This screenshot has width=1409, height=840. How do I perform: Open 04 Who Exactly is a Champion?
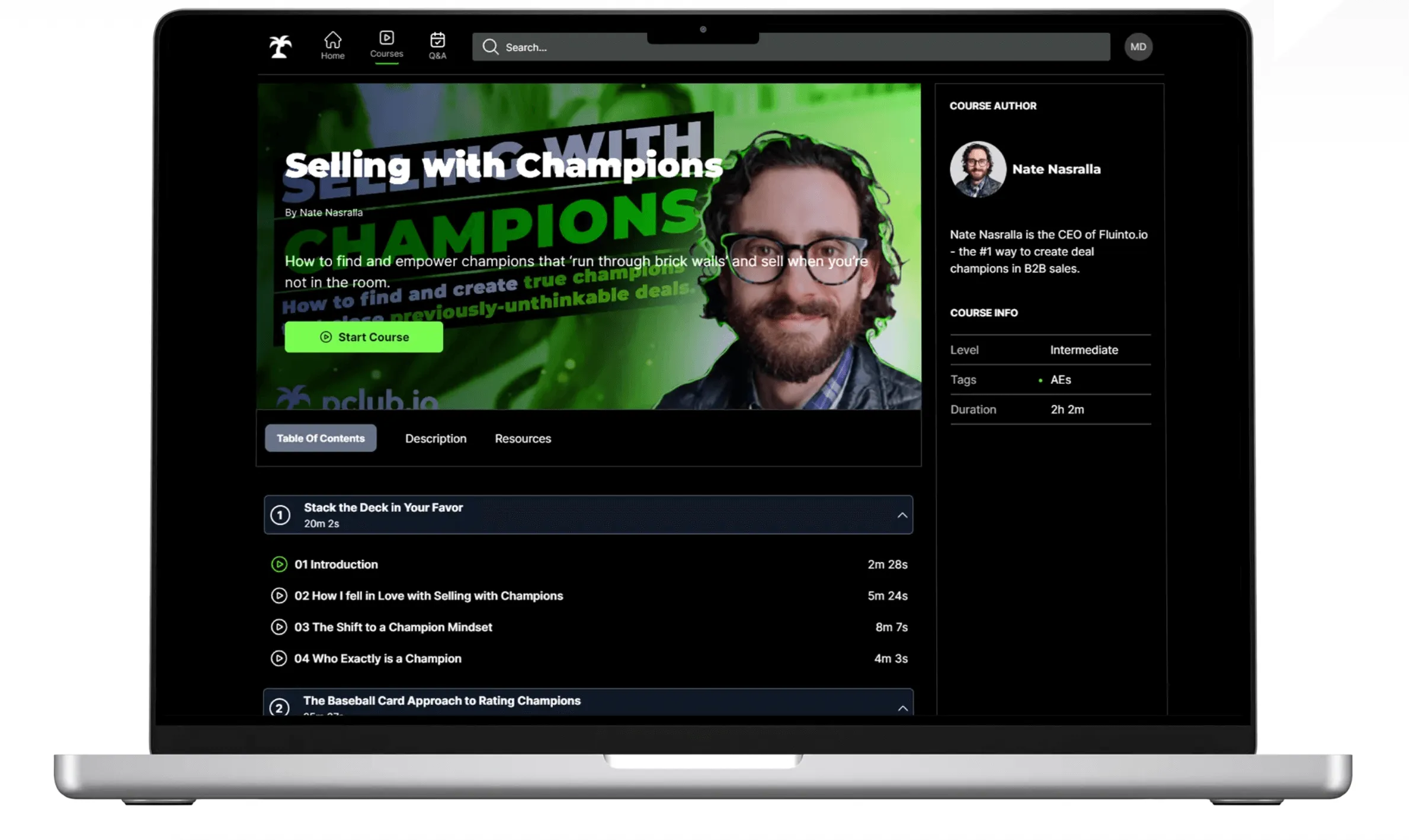point(377,659)
